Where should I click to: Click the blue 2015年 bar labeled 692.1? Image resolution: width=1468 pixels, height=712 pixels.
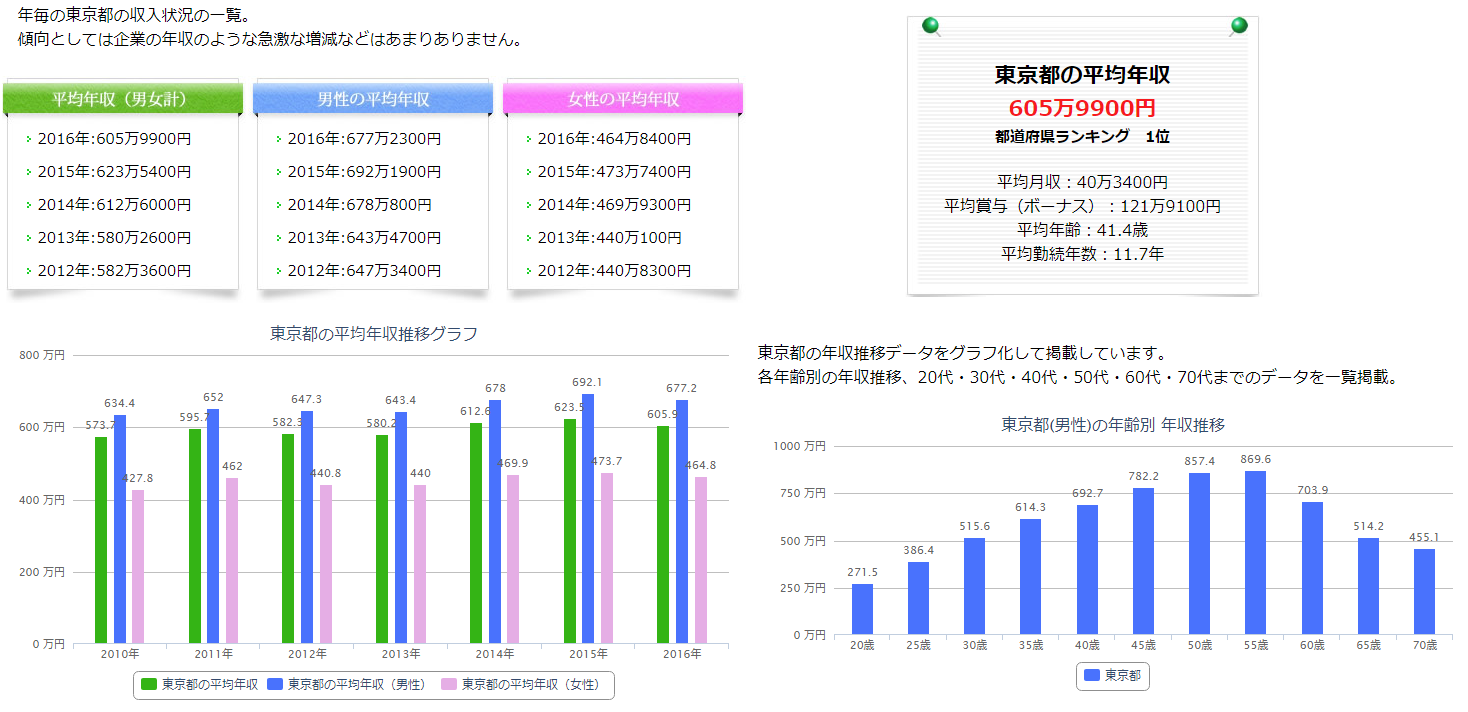coord(588,519)
